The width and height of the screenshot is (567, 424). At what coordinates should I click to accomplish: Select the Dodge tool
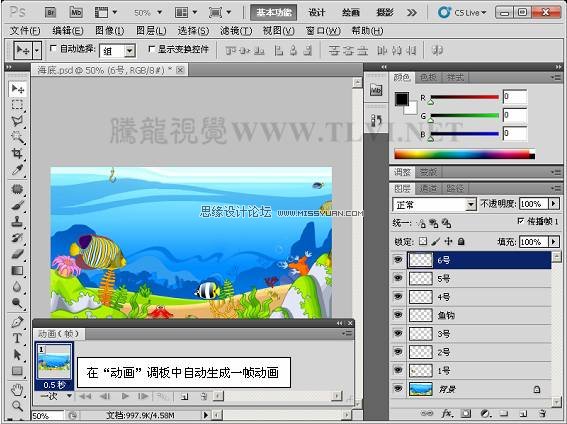click(17, 303)
